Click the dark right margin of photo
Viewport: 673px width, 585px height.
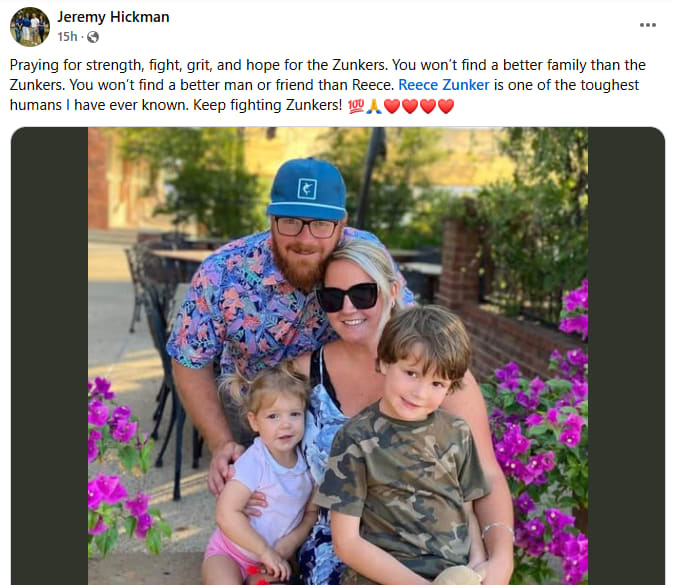coord(626,356)
